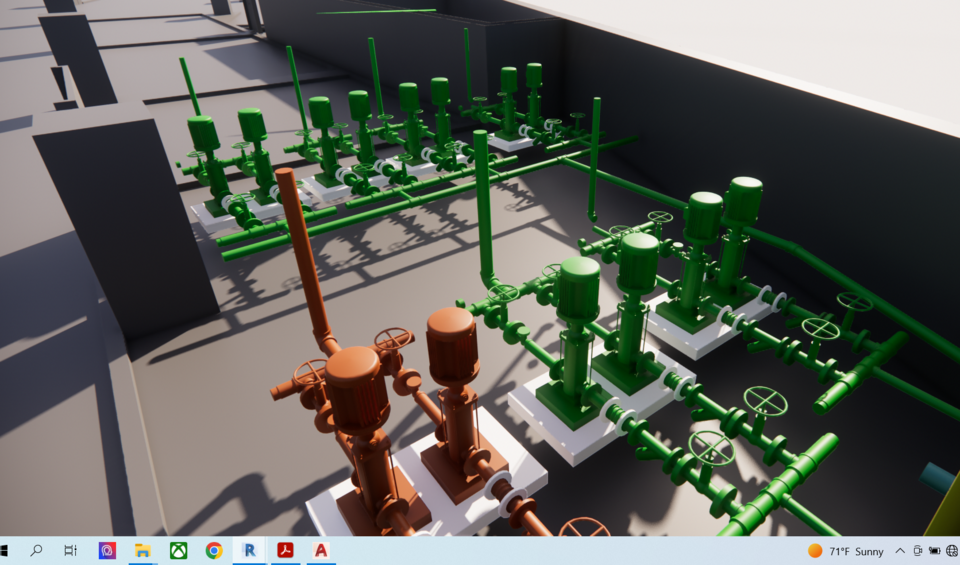
Task: Open Google Chrome from the taskbar
Action: pyautogui.click(x=214, y=550)
